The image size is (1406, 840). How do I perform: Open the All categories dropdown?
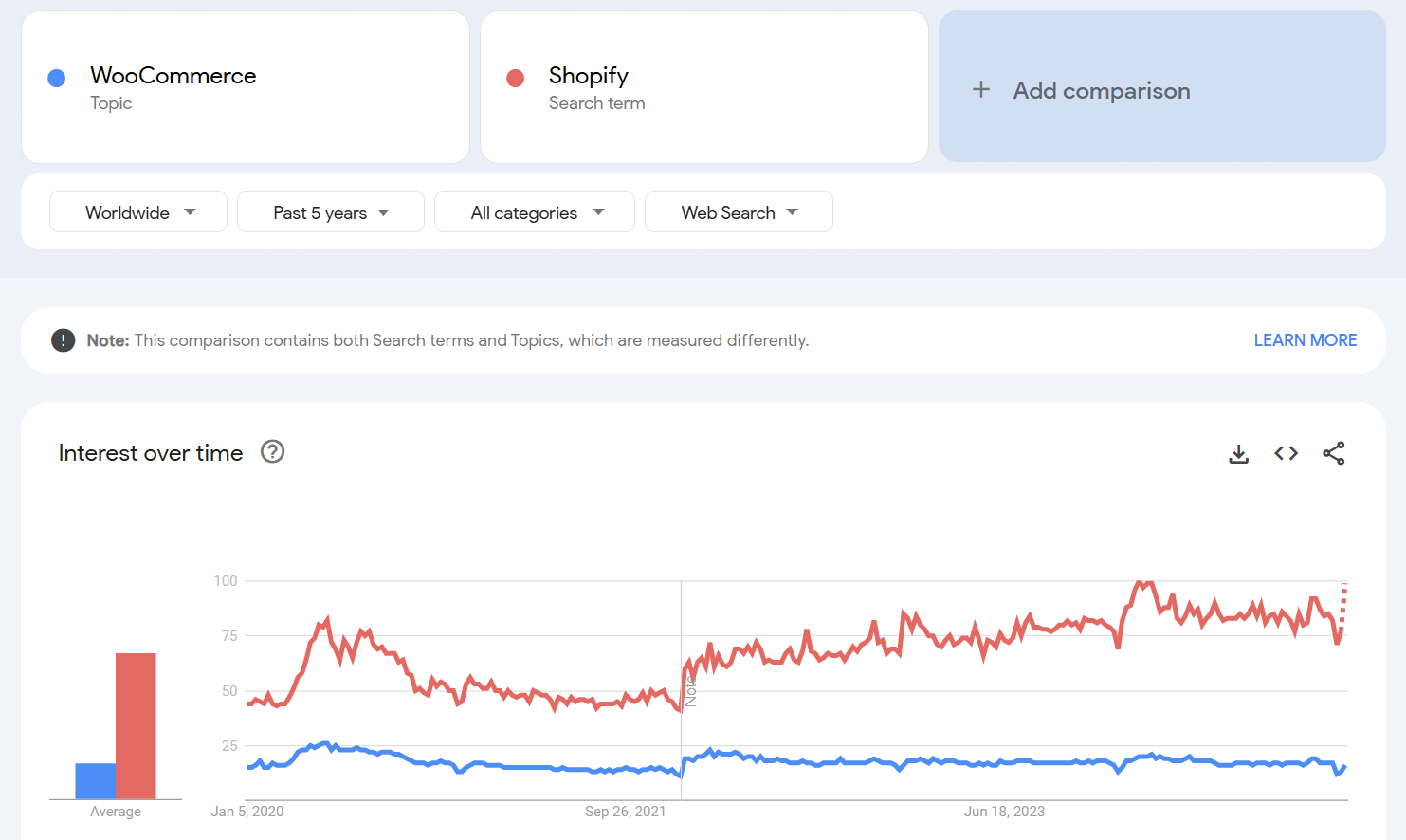pos(534,211)
